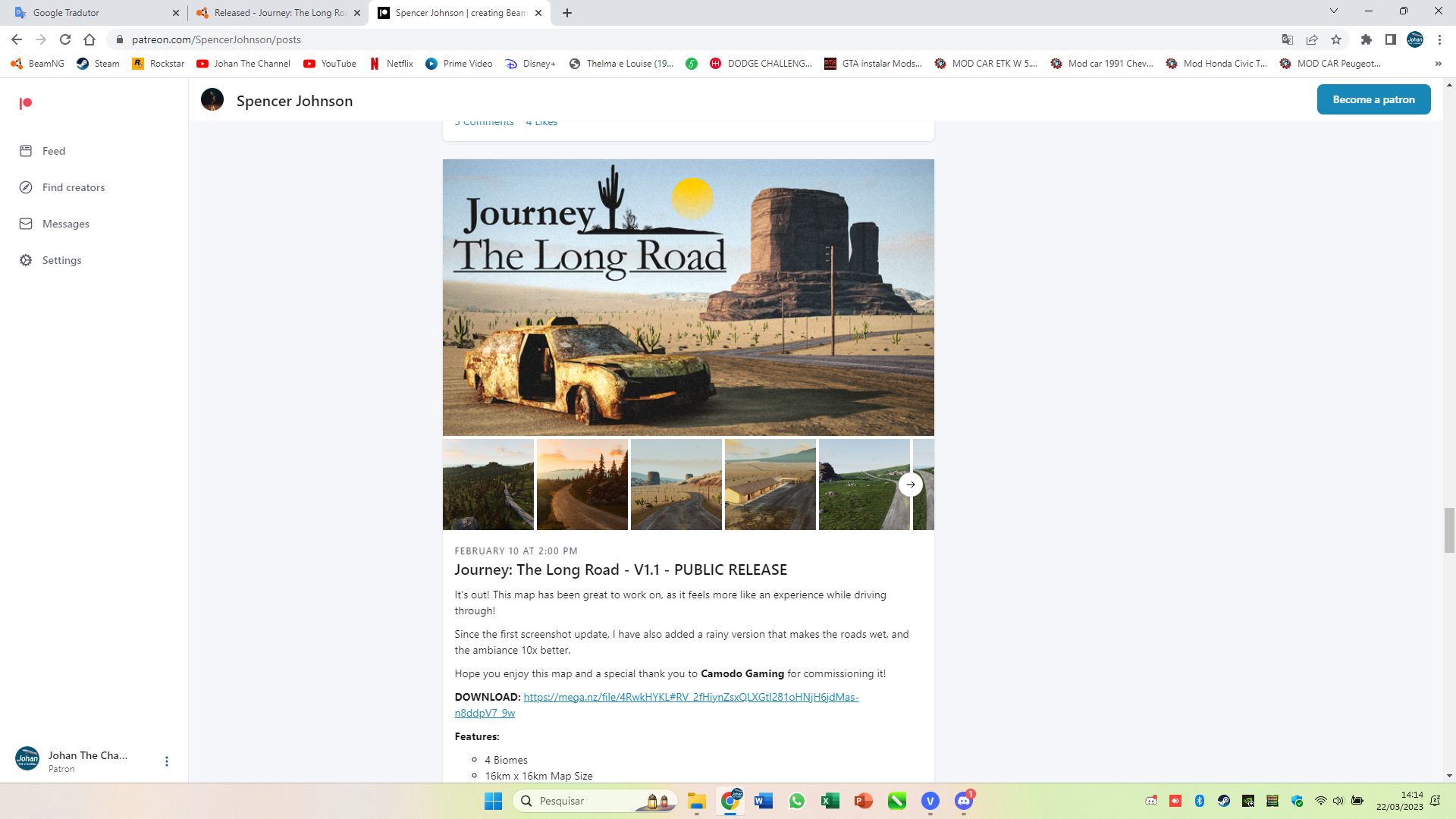The image size is (1456, 819).
Task: Open the Settings gear icon
Action: pos(26,260)
